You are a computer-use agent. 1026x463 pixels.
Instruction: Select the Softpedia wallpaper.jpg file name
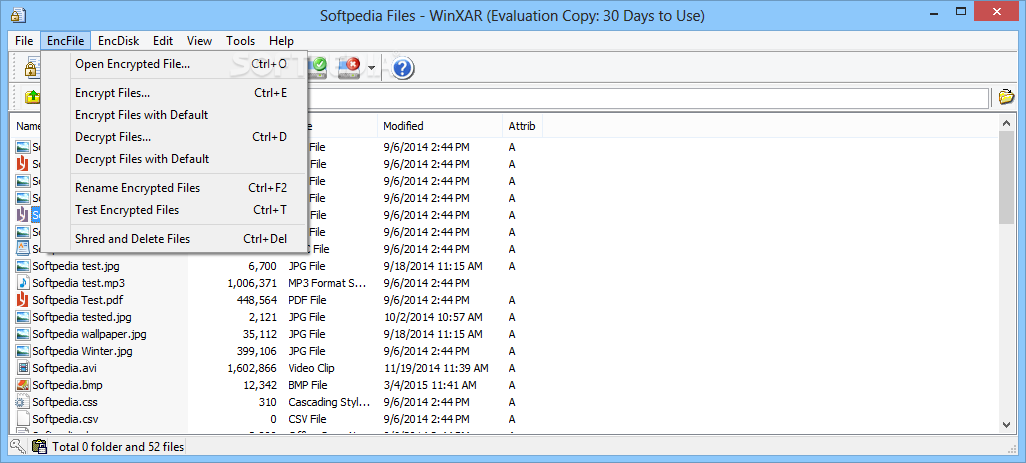tap(89, 334)
